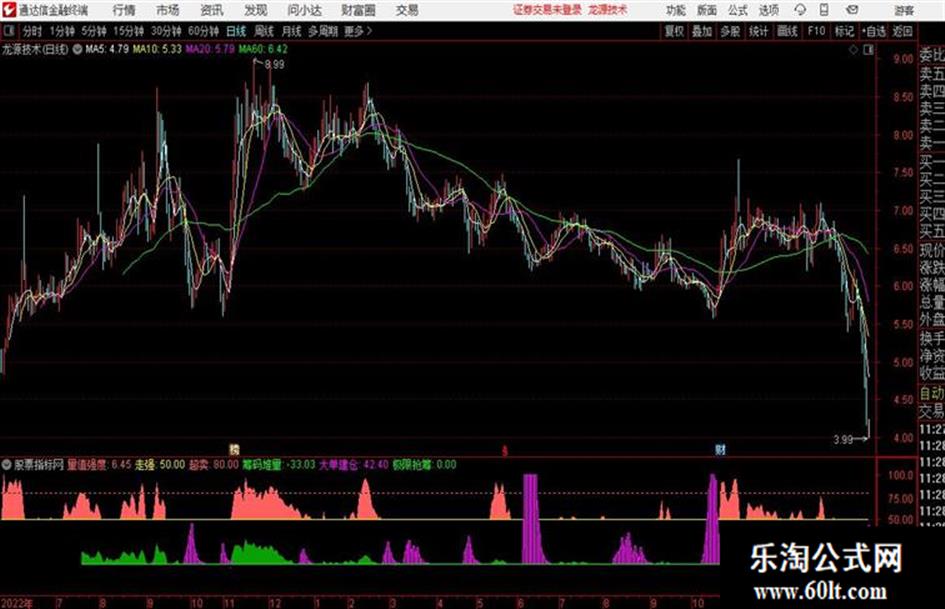Screen dimensions: 945x609
Task: Open the F10 company info button
Action: [816, 31]
